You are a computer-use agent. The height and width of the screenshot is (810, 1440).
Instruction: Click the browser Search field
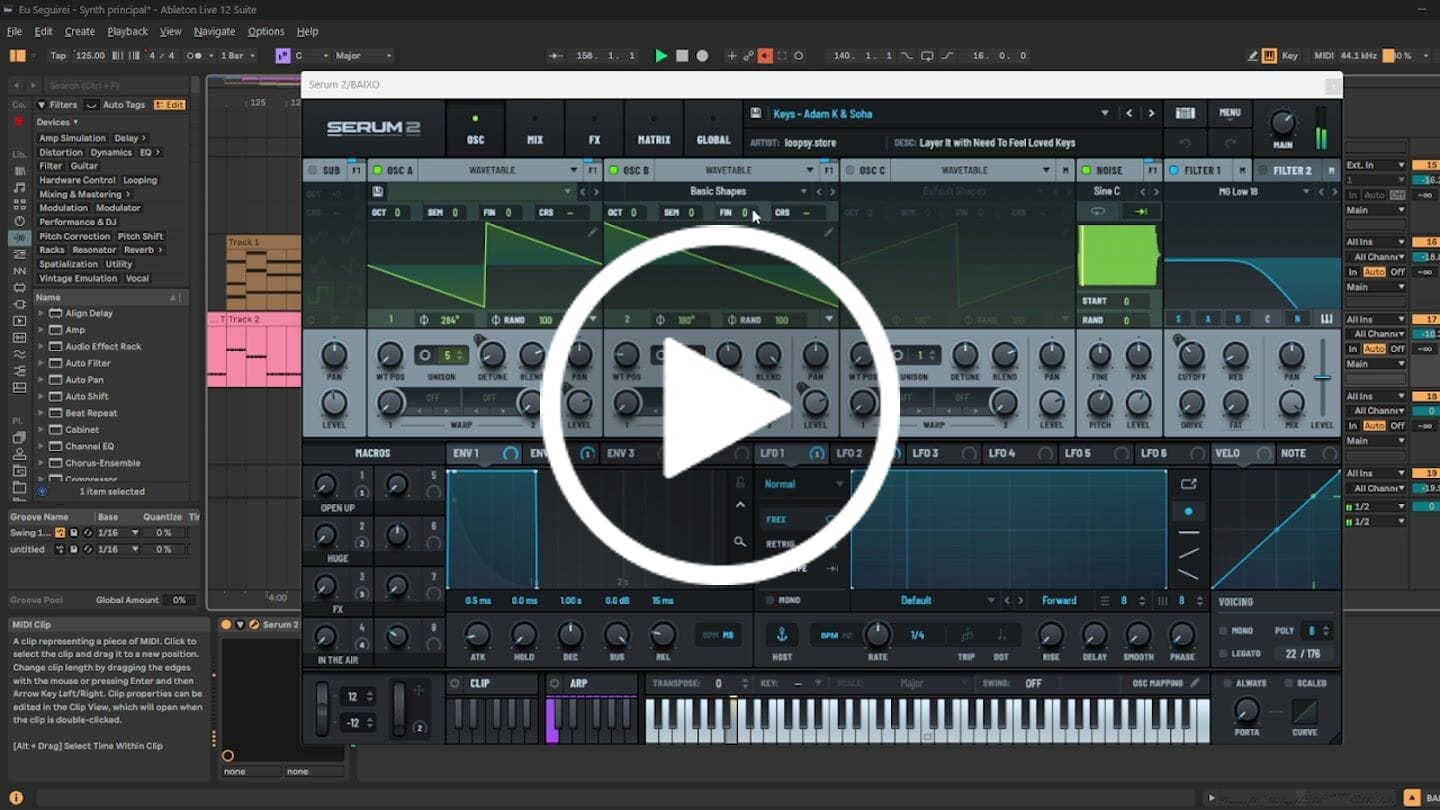point(118,86)
